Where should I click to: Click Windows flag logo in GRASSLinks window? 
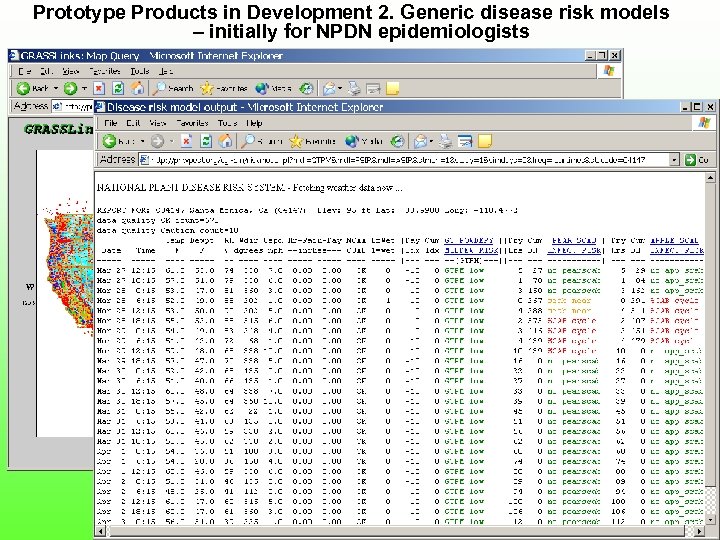(x=609, y=70)
